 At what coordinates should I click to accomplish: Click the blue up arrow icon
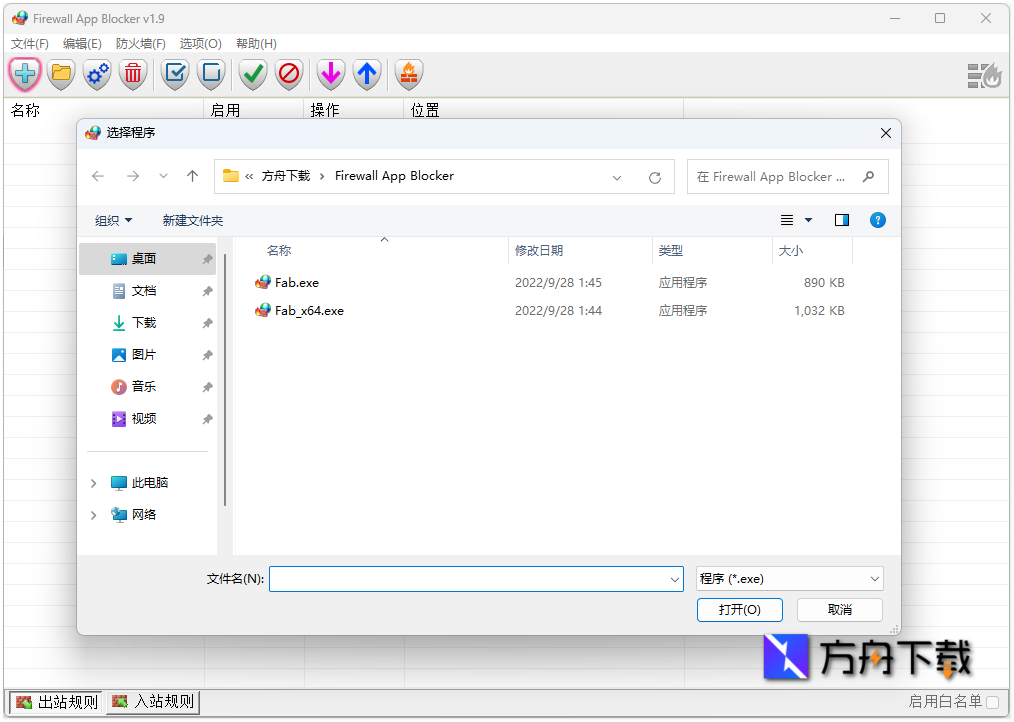tap(367, 74)
